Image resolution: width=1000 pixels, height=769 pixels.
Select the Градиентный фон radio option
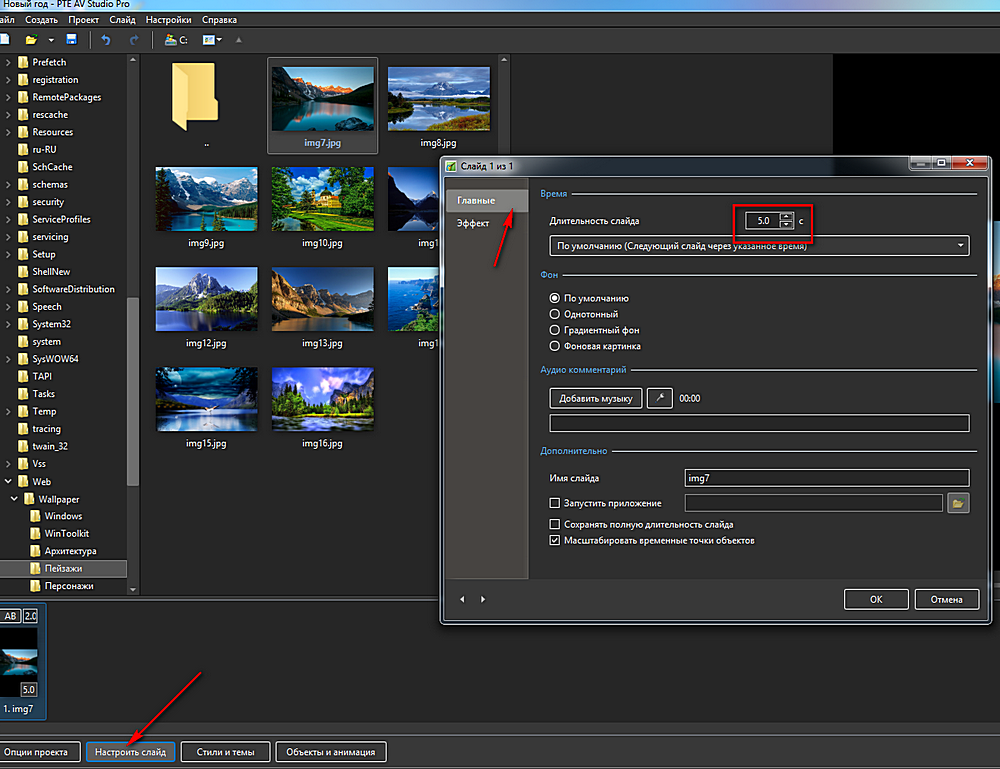tap(555, 330)
